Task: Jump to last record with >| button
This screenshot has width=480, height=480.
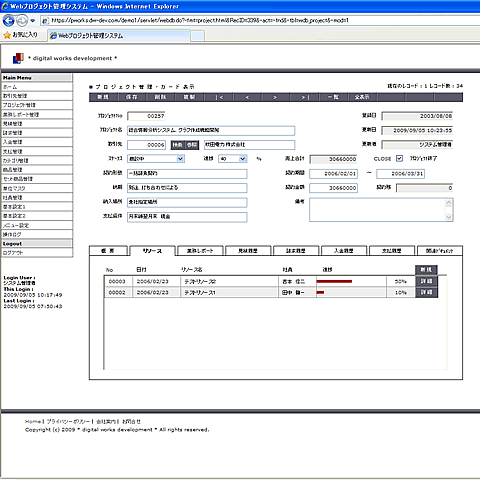Action: click(x=305, y=97)
